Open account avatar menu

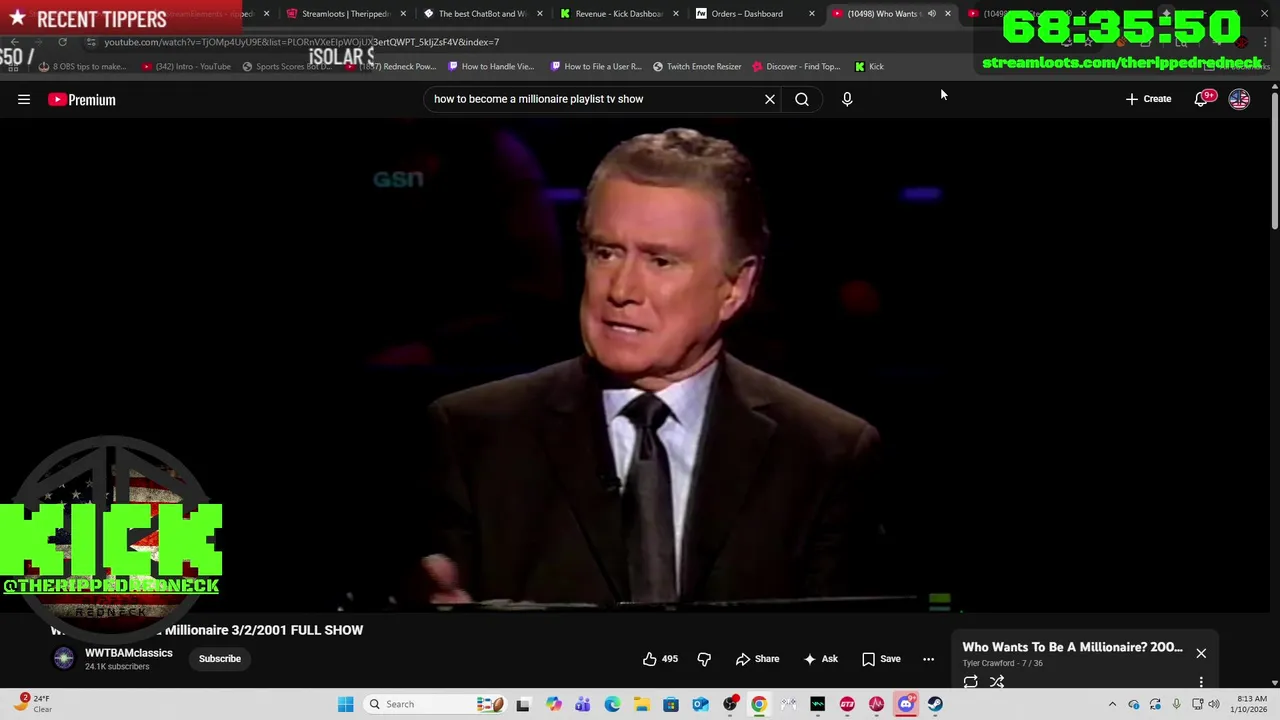(x=1239, y=99)
